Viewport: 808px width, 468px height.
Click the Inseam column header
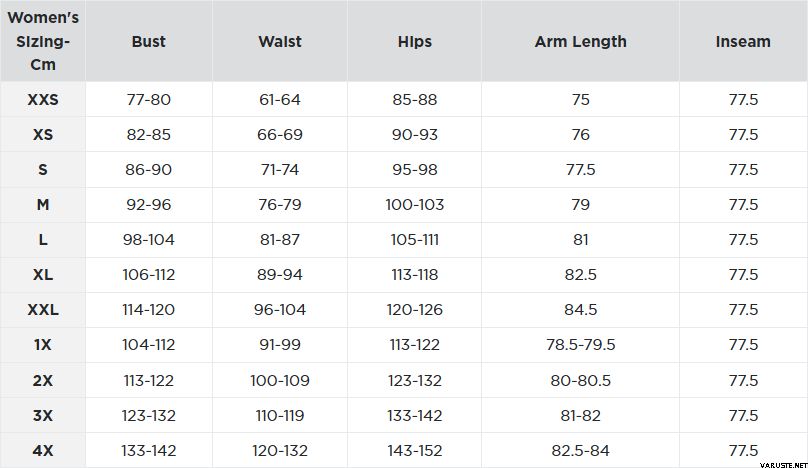[x=743, y=42]
